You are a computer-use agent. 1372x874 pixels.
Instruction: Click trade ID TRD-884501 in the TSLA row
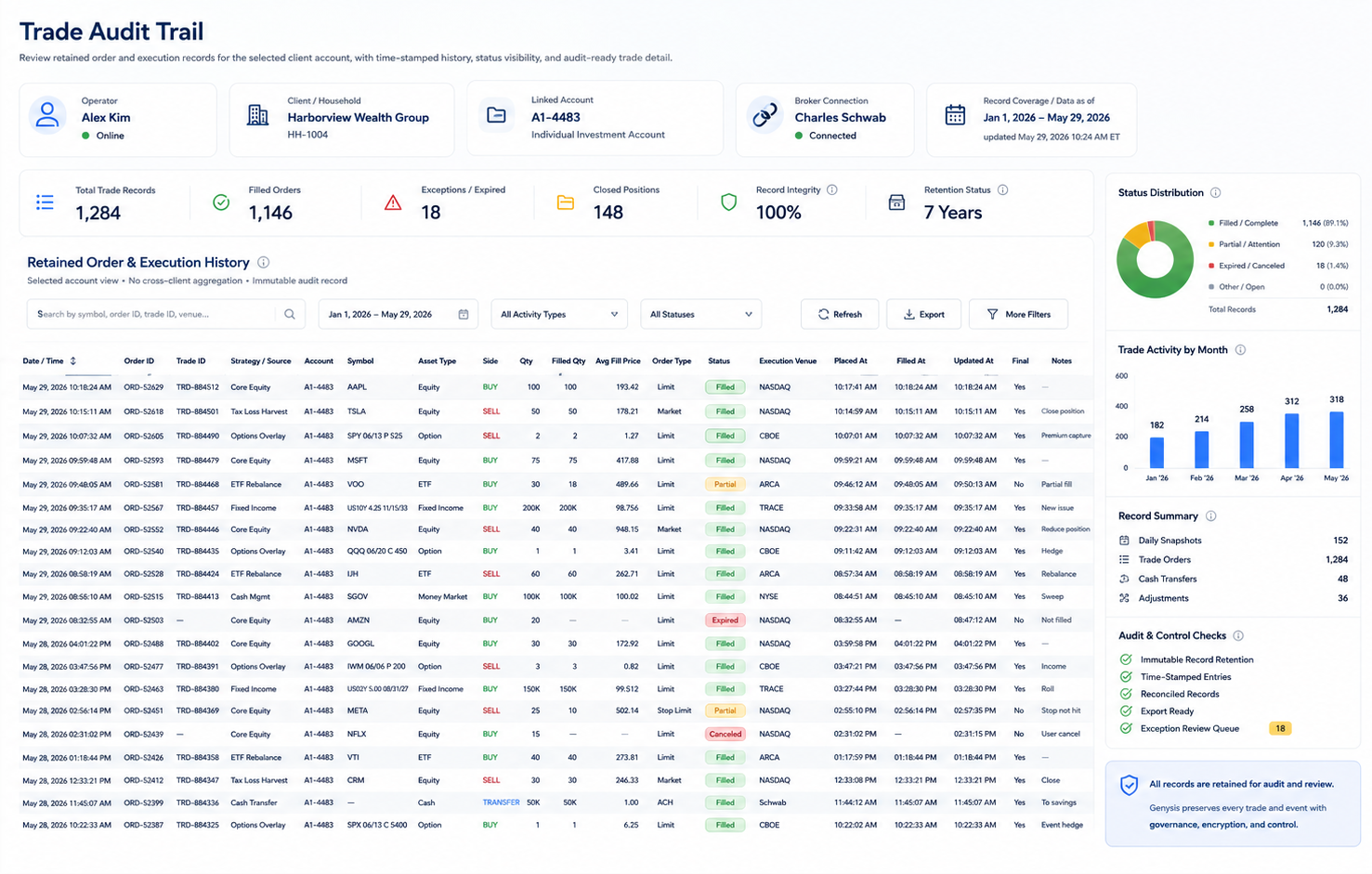coord(198,411)
